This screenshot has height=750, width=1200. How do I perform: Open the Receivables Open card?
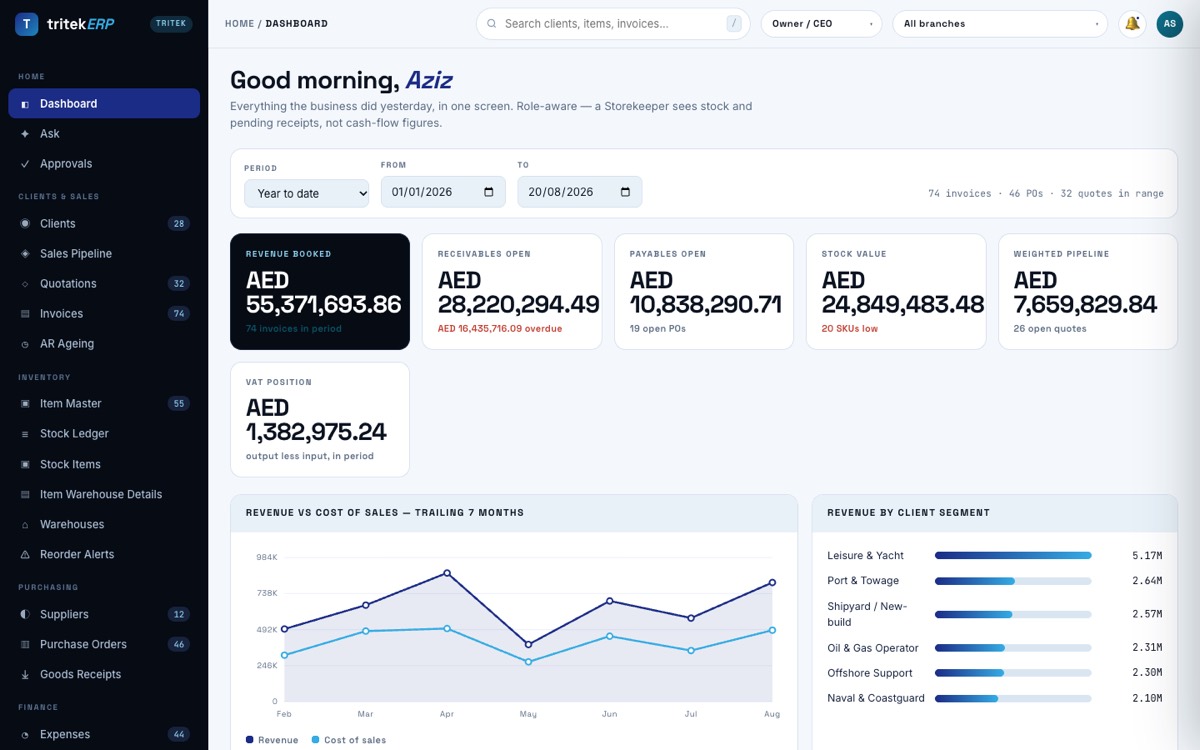(x=512, y=292)
